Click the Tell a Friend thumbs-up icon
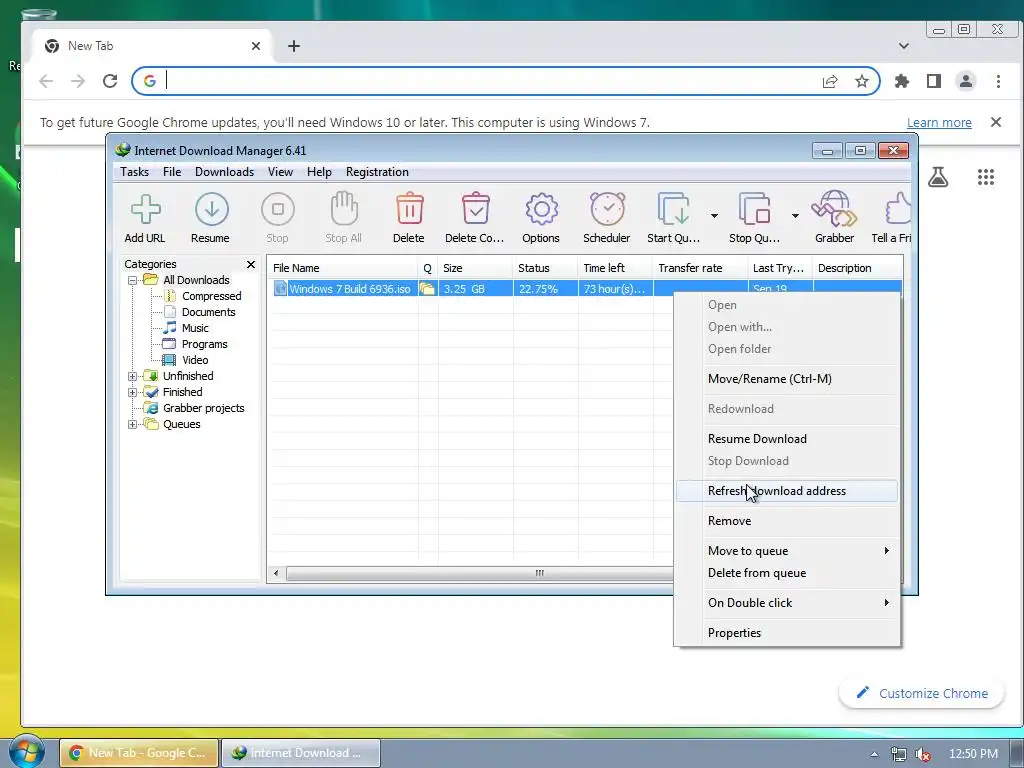Image resolution: width=1024 pixels, height=768 pixels. [x=898, y=209]
